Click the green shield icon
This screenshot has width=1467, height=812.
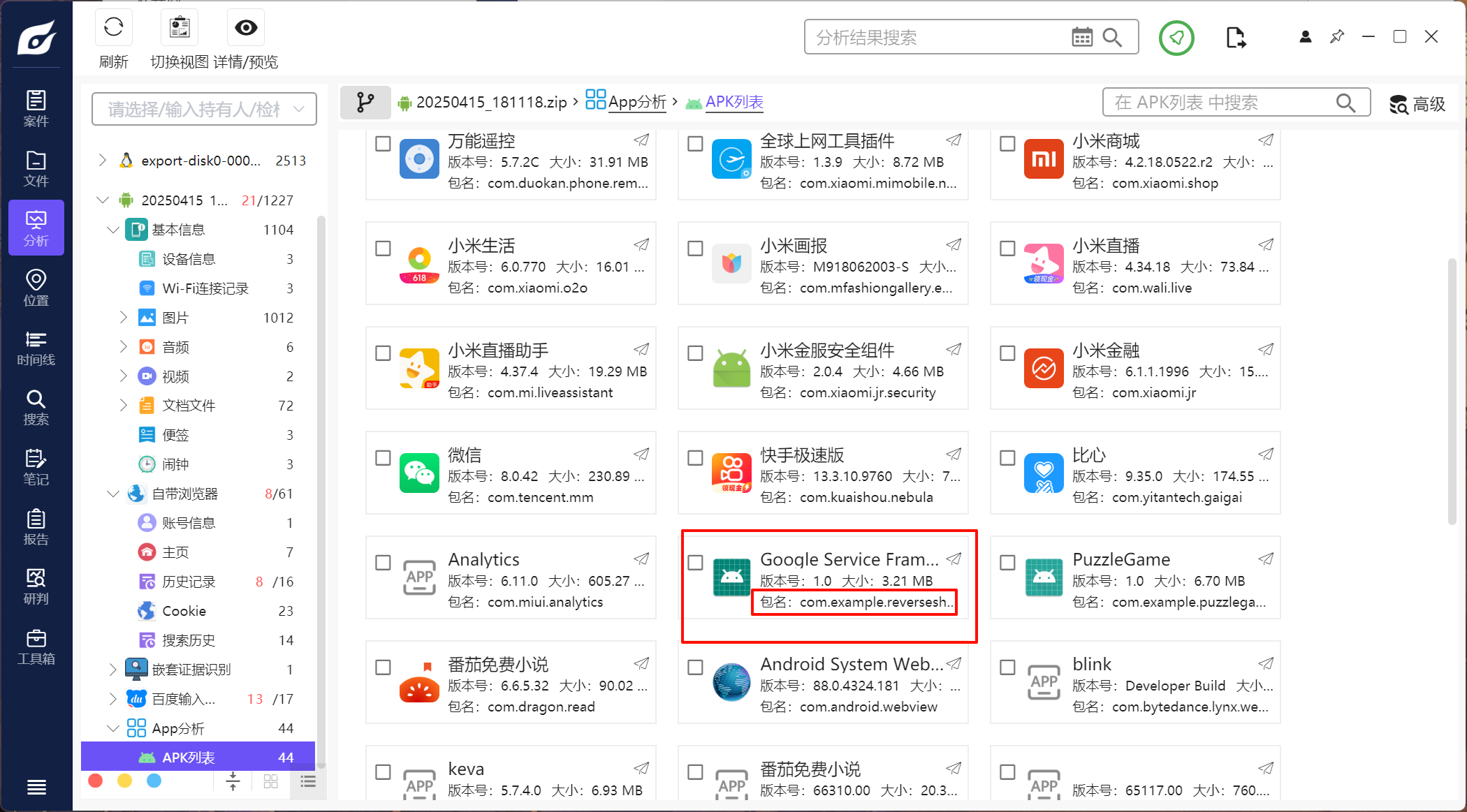click(x=1176, y=37)
